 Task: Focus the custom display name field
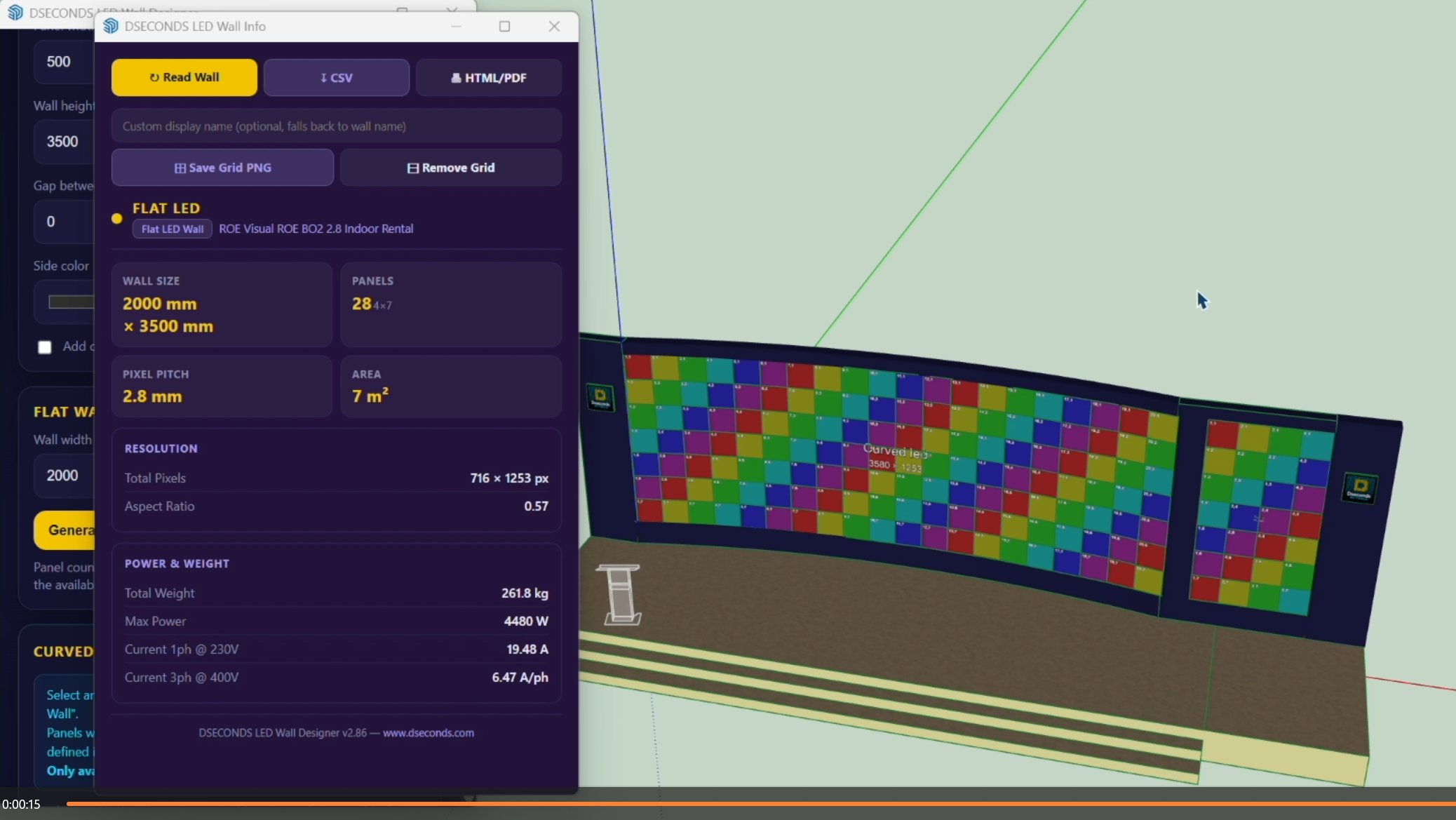[337, 126]
